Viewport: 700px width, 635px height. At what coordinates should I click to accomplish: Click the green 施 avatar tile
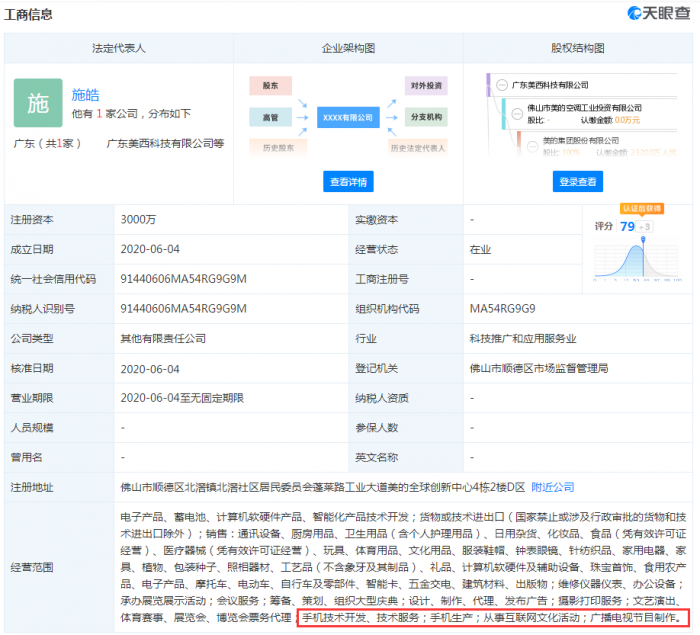coord(38,103)
